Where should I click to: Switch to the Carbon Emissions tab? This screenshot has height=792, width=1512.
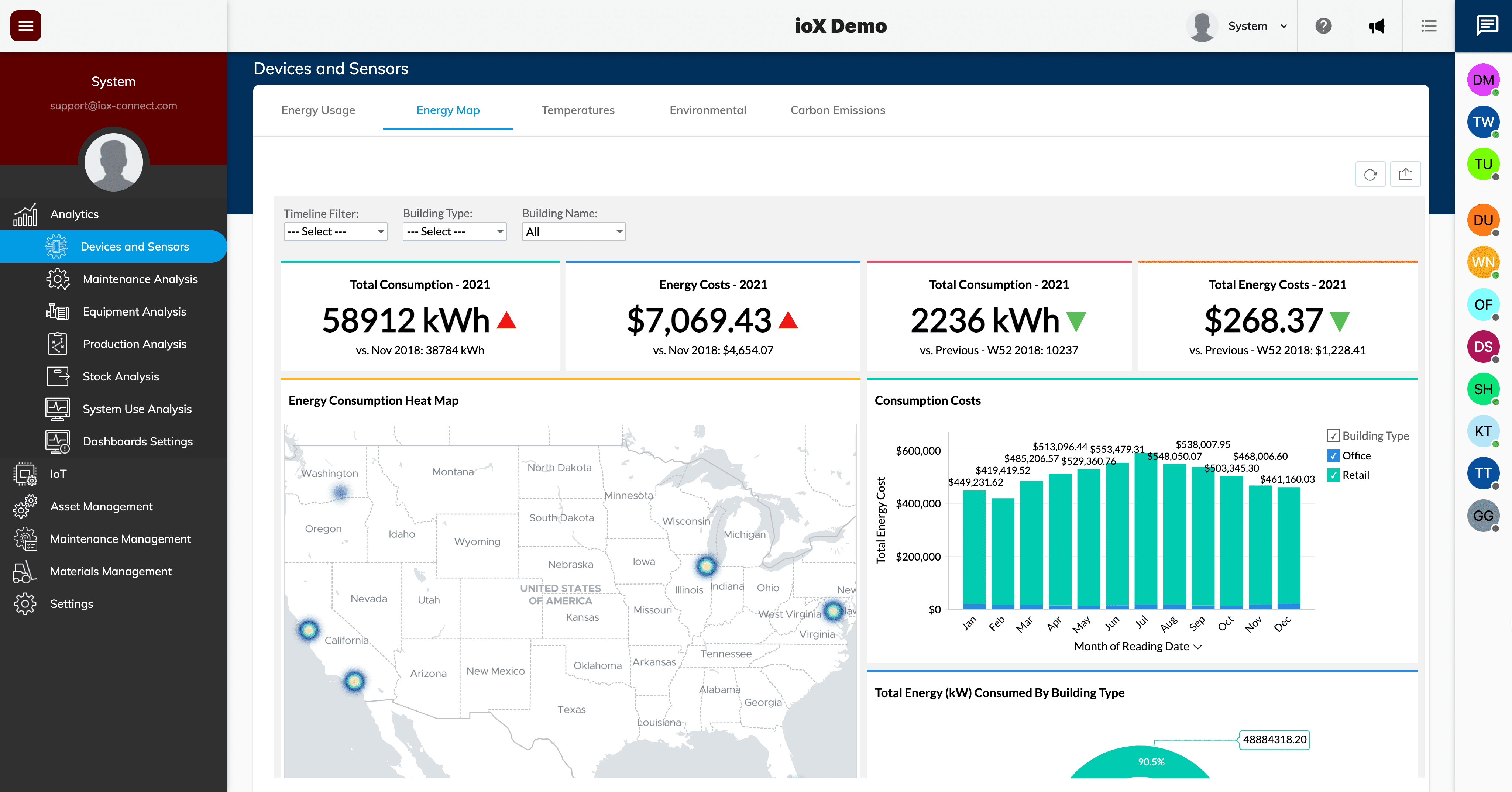pyautogui.click(x=838, y=110)
